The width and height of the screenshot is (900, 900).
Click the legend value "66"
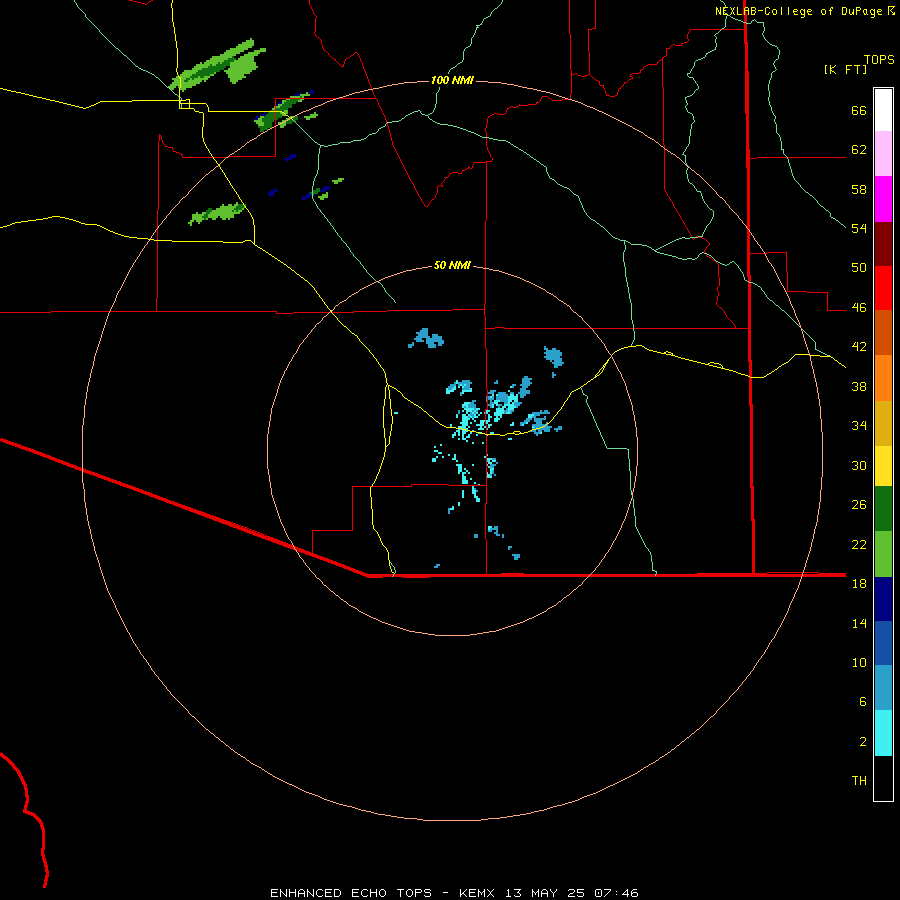pos(859,111)
